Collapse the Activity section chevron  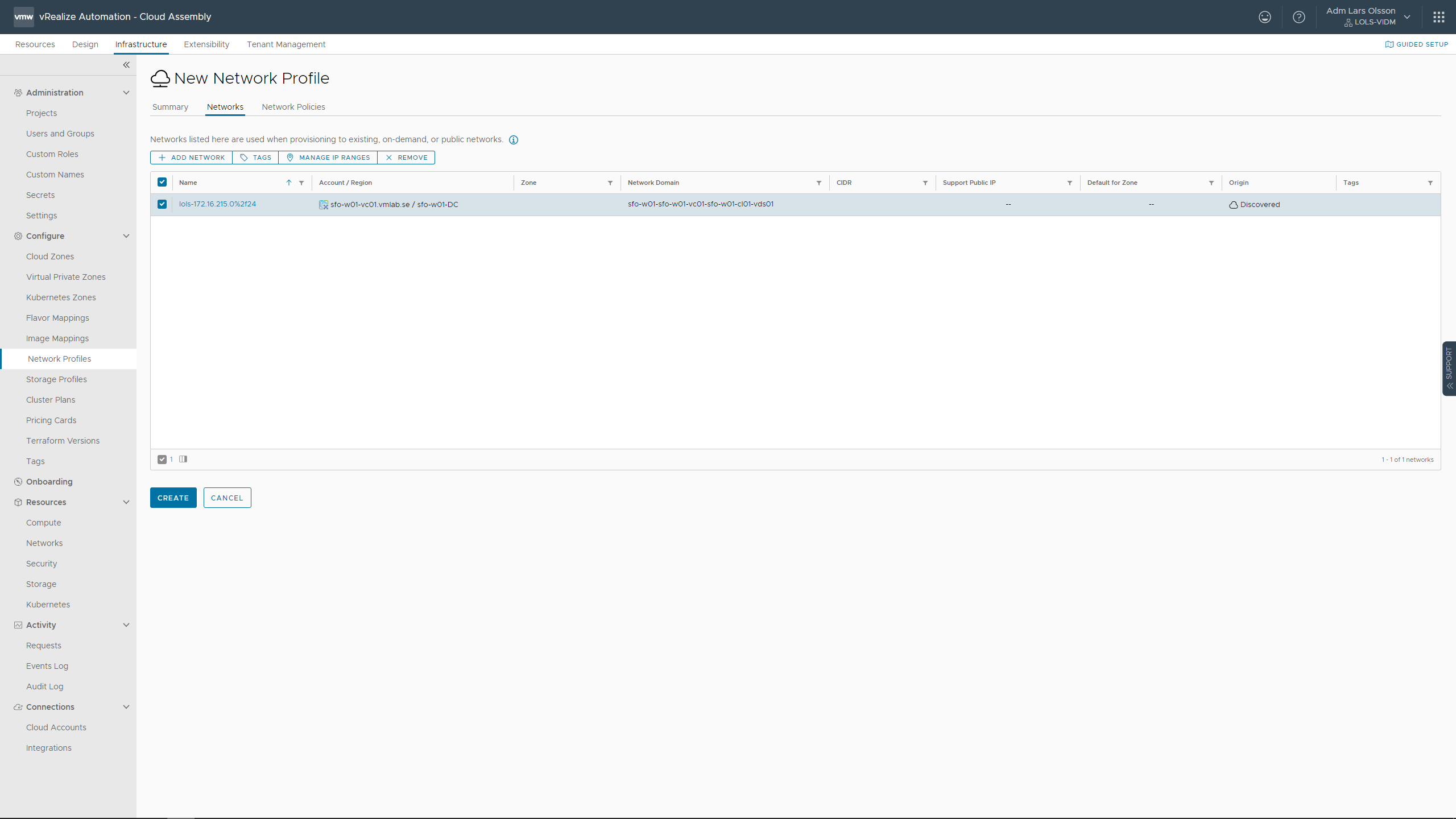pos(126,625)
